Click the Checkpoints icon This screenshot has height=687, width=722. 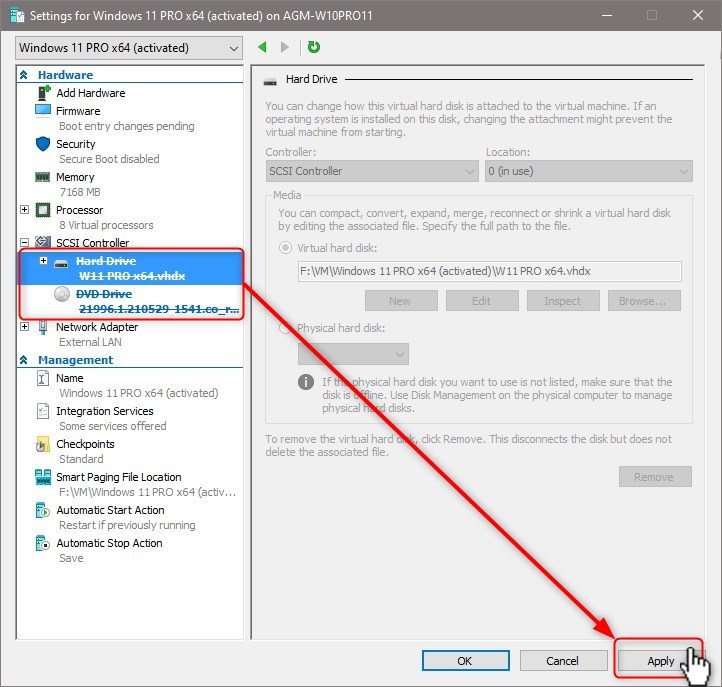click(x=42, y=444)
